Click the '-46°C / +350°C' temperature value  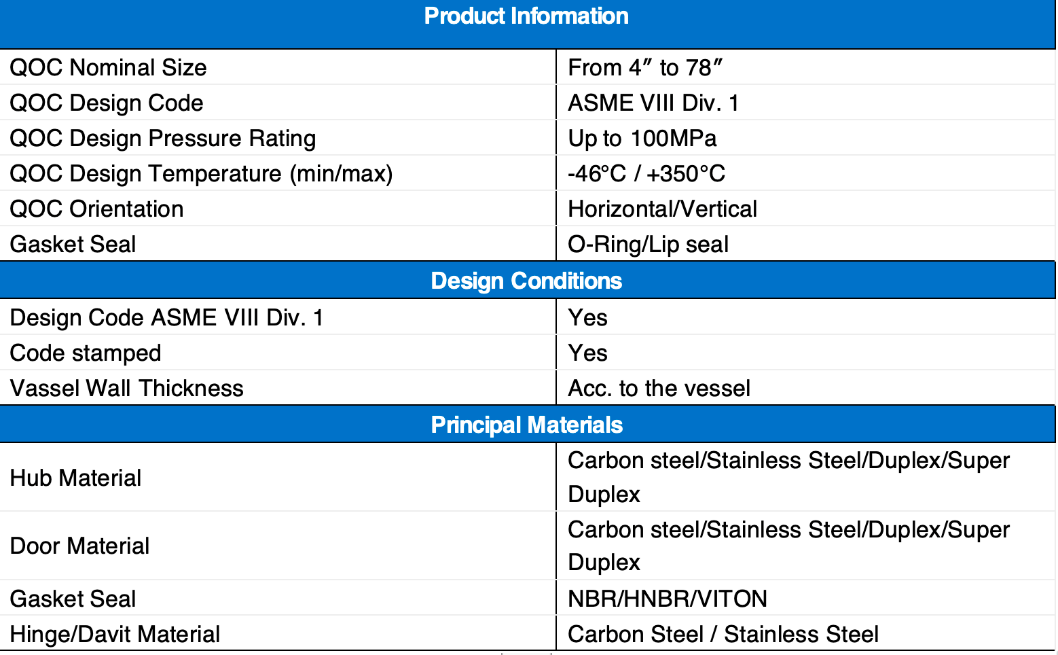coord(646,174)
